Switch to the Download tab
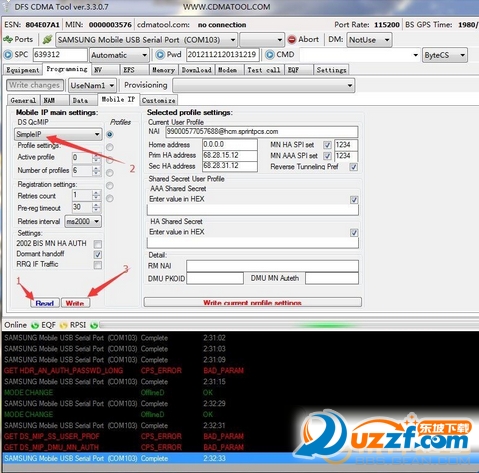The height and width of the screenshot is (473, 479). pyautogui.click(x=196, y=70)
